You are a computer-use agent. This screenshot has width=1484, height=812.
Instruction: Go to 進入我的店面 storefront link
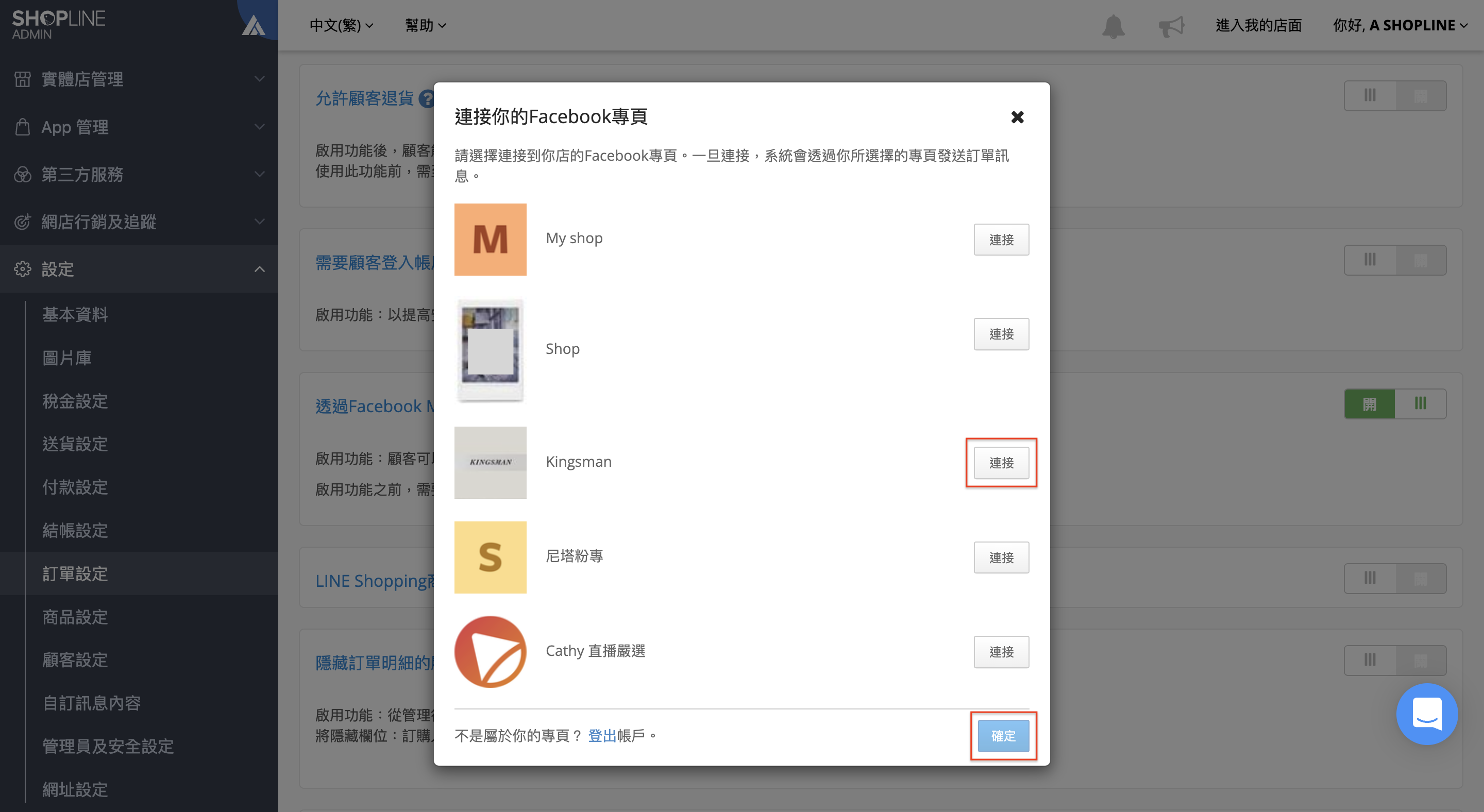(1258, 25)
